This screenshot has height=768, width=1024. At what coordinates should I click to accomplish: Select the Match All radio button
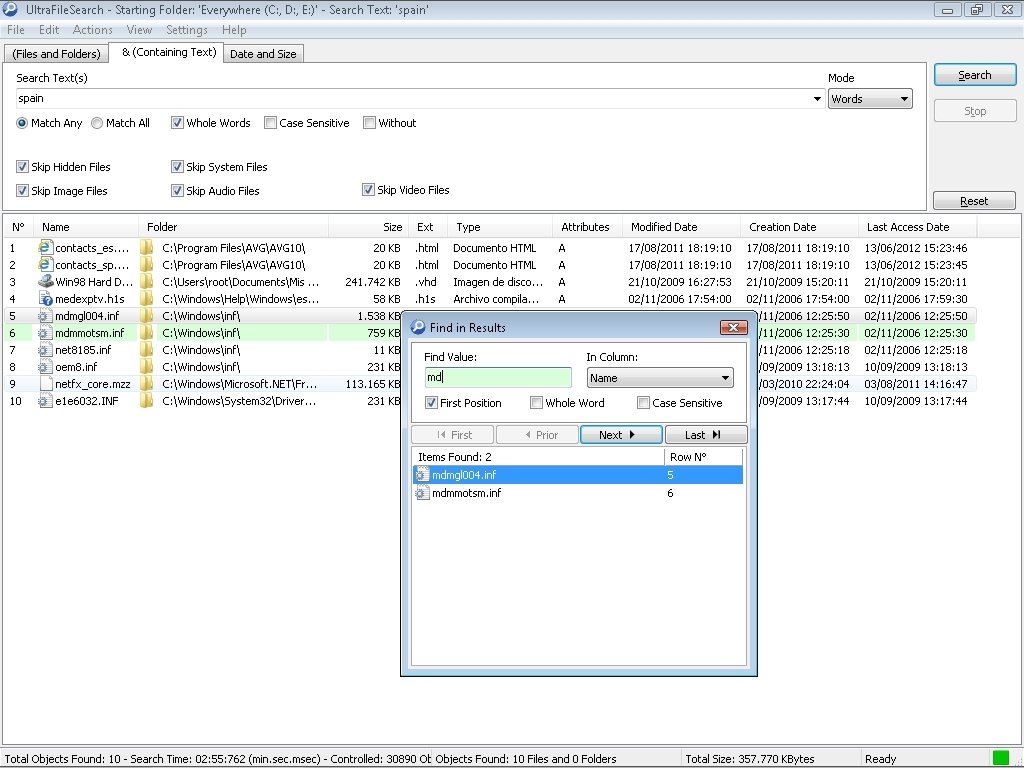click(97, 123)
